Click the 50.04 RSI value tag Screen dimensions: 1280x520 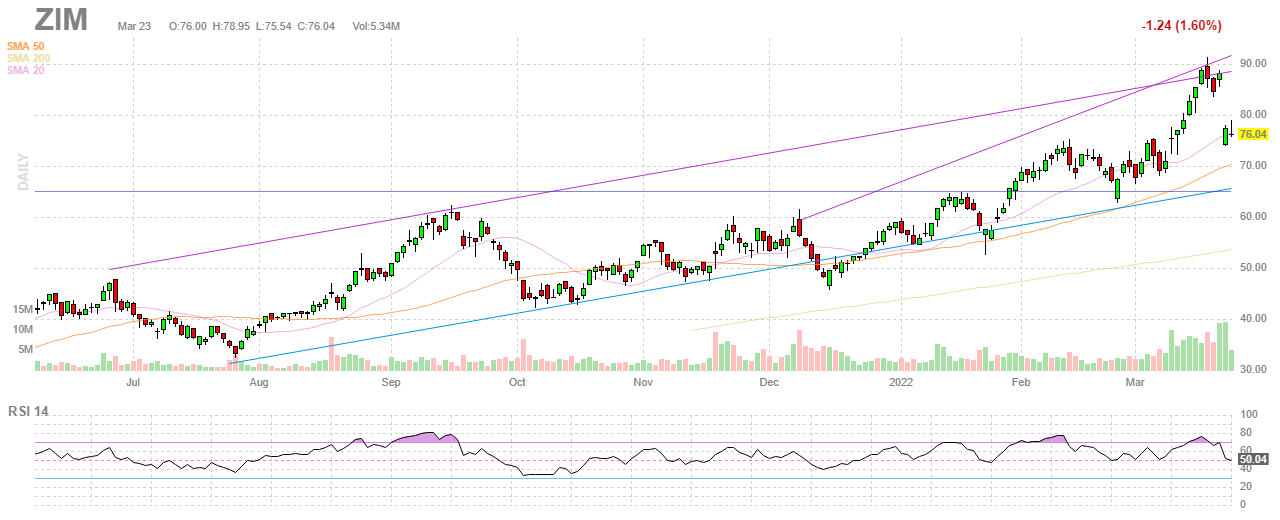(1253, 459)
